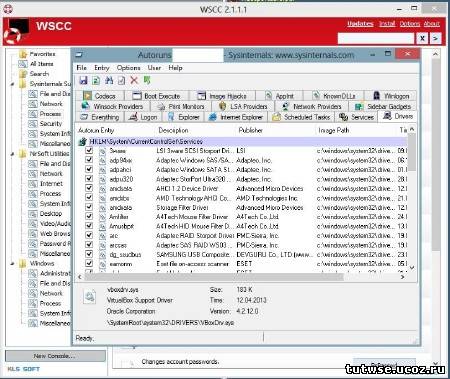Collapse the Windows tree node

click(x=13, y=264)
